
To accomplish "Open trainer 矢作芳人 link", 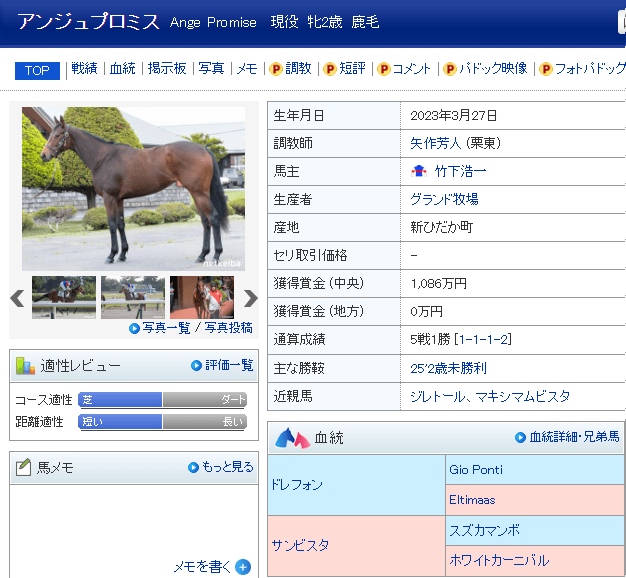I will (436, 143).
